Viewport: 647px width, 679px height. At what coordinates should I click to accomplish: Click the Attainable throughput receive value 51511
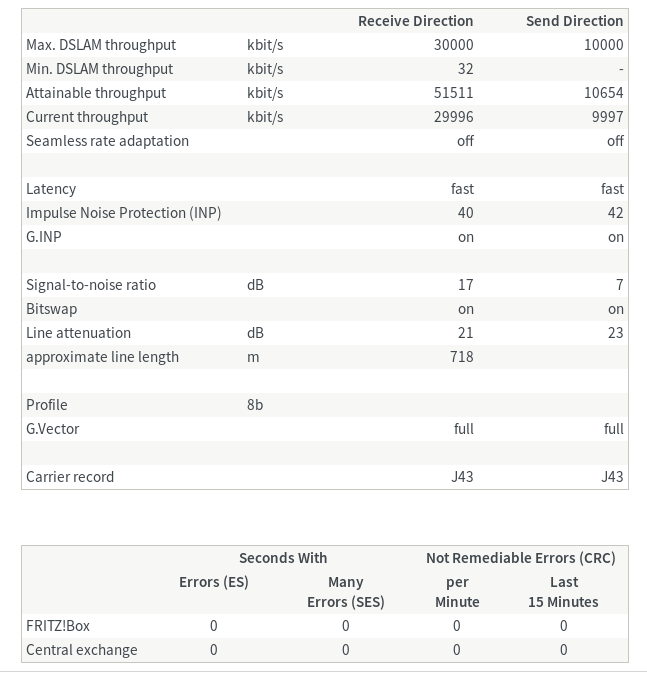pyautogui.click(x=454, y=93)
